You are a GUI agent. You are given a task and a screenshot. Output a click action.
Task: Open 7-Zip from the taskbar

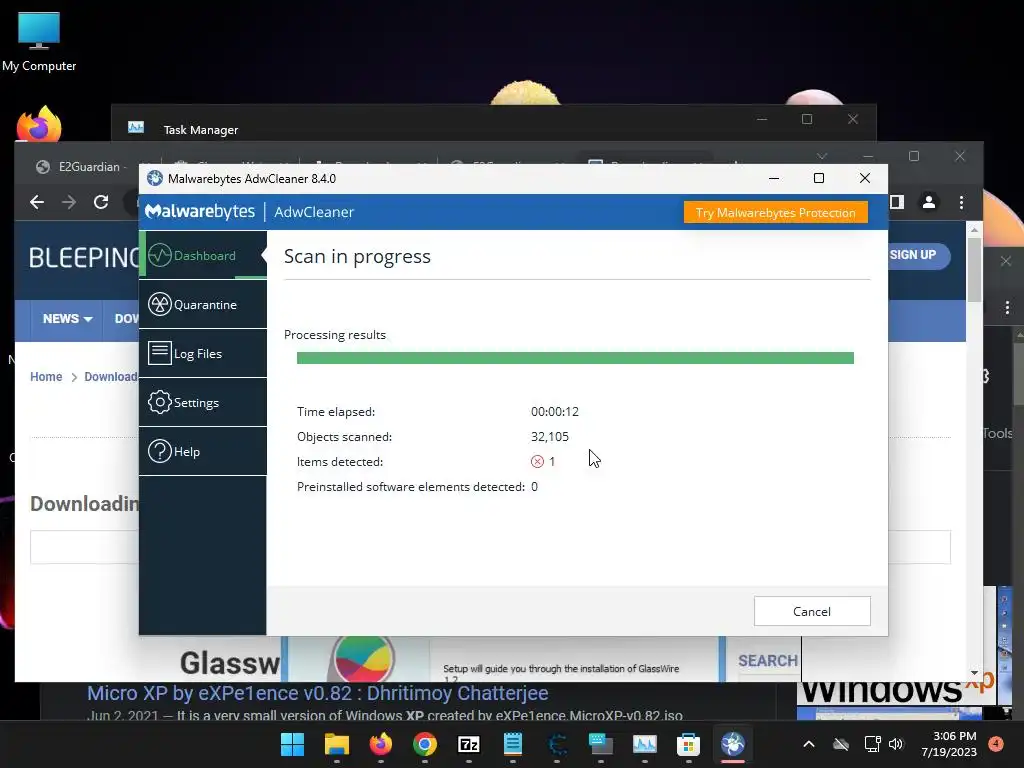(469, 744)
